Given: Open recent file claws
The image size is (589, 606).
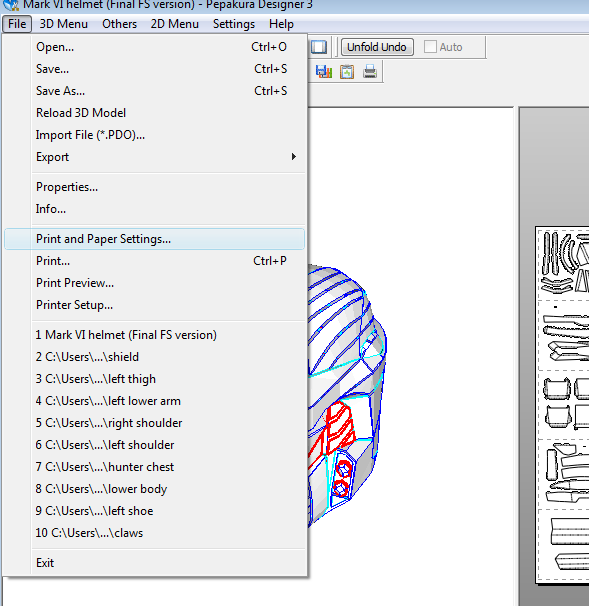Looking at the screenshot, I should (155, 533).
